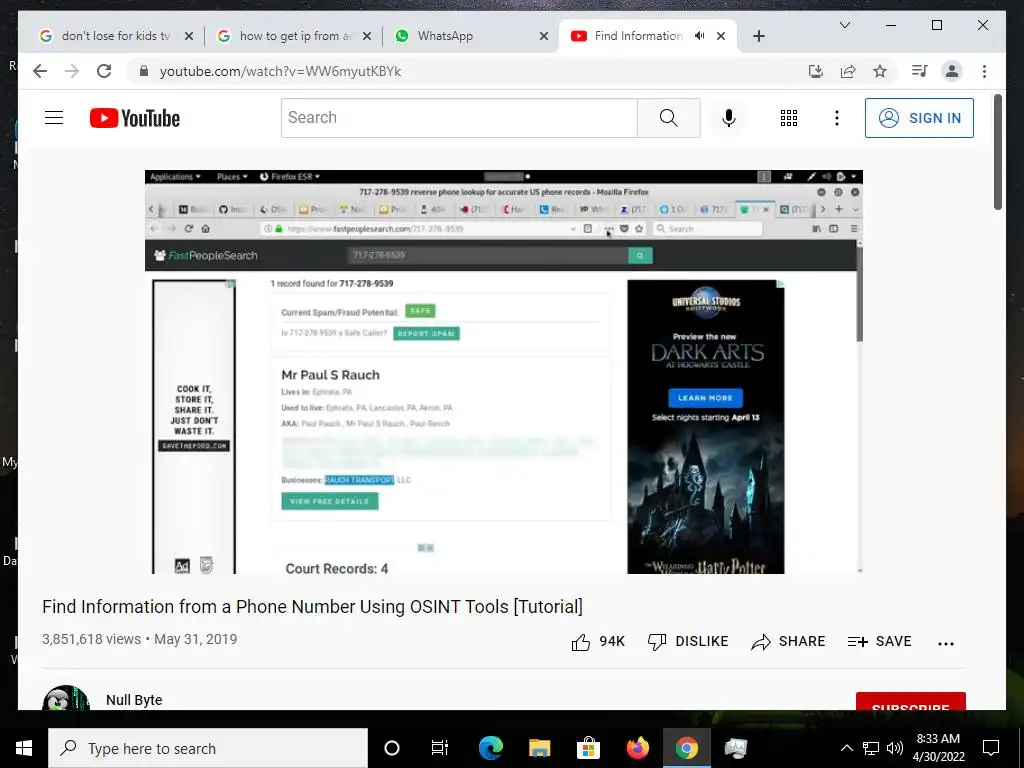Show hidden system tray icons
The width and height of the screenshot is (1024, 768).
[846, 748]
